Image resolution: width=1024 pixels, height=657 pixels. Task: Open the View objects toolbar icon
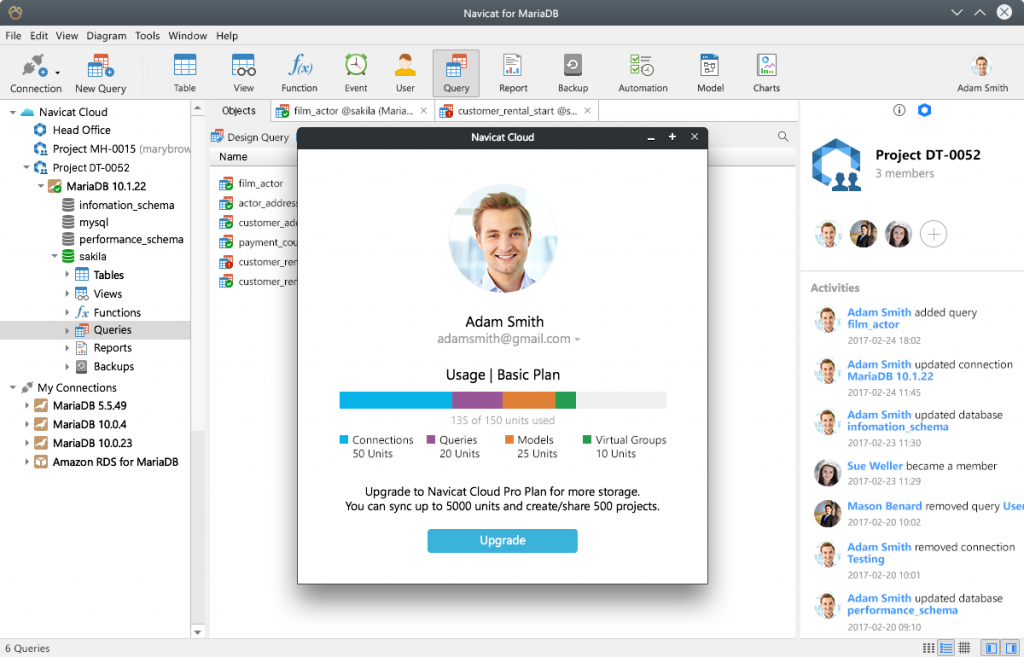pyautogui.click(x=244, y=72)
